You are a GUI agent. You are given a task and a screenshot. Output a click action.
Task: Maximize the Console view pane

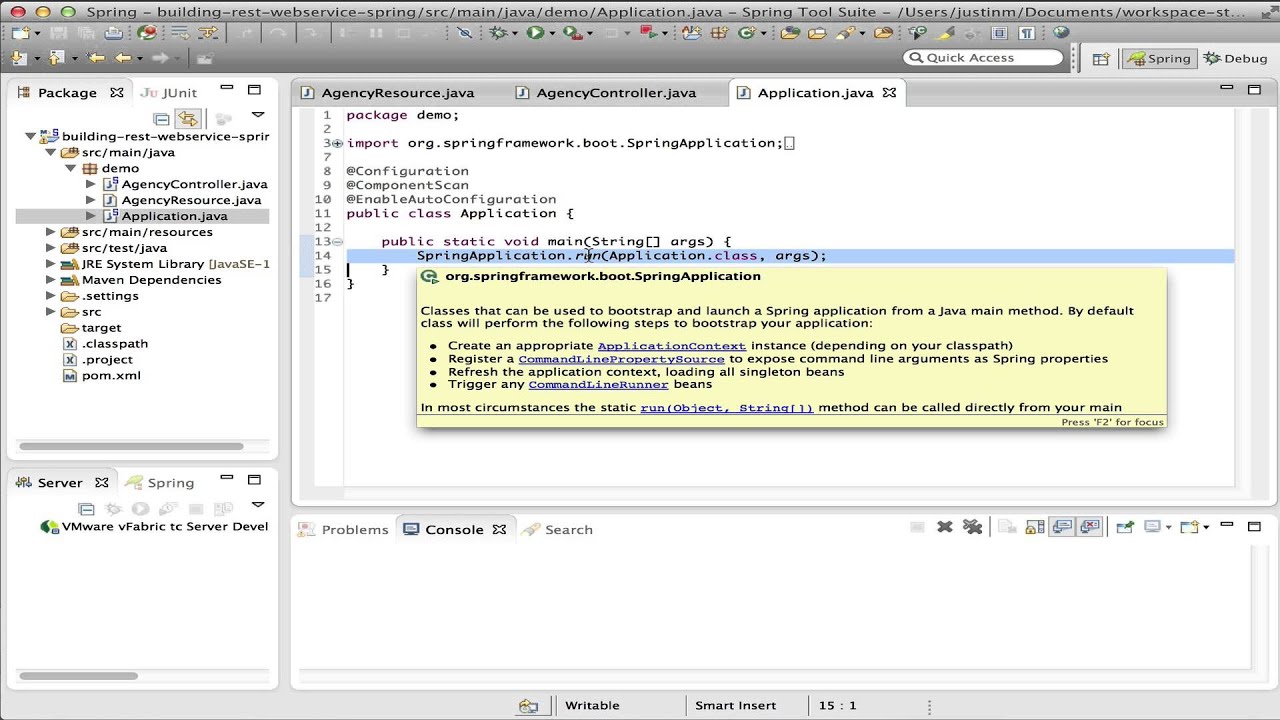pyautogui.click(x=1255, y=527)
